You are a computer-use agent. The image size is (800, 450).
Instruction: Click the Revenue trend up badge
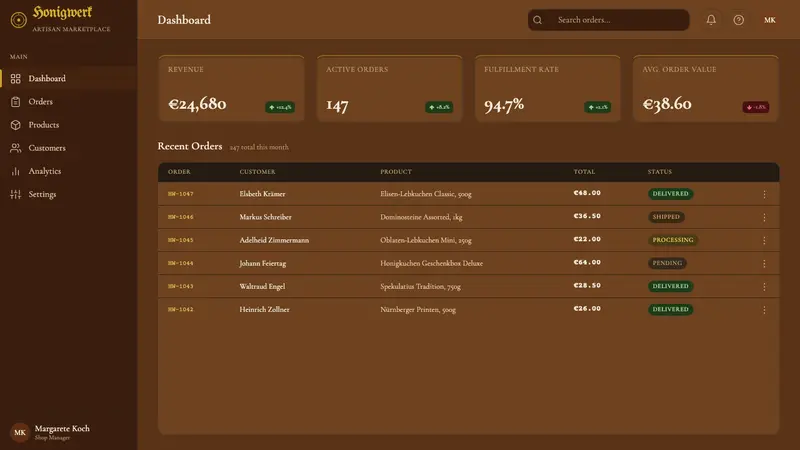point(280,107)
